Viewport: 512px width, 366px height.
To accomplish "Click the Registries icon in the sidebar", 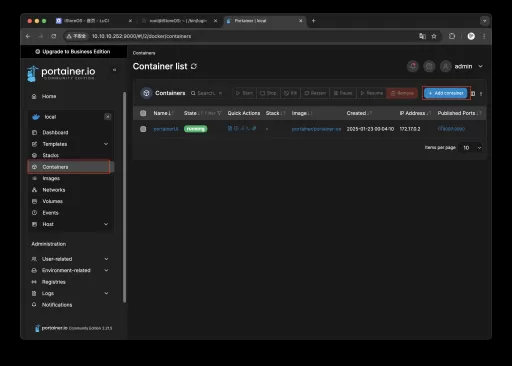I will [34, 282].
